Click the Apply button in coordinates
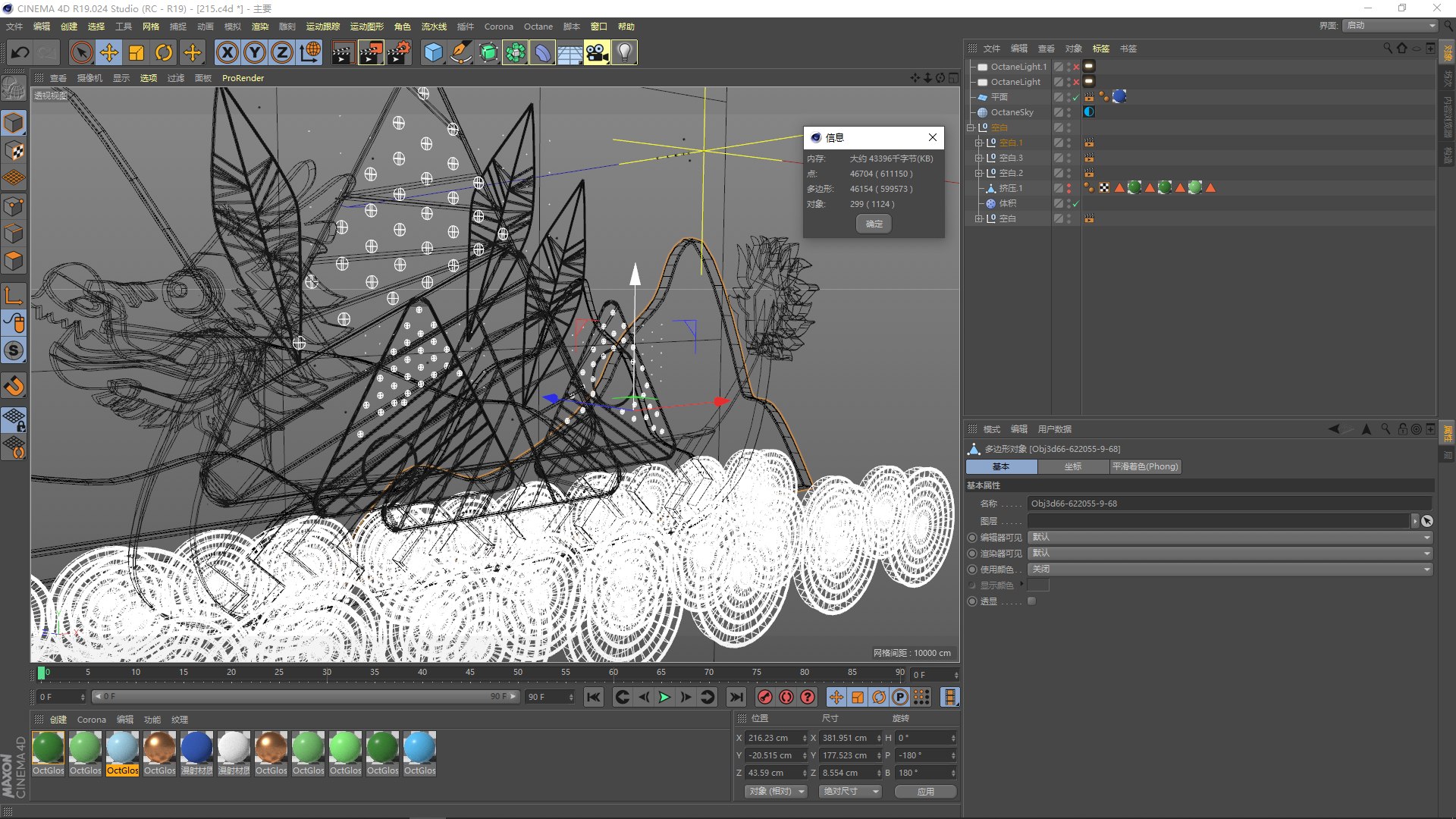Viewport: 1456px width, 819px height. pos(925,791)
